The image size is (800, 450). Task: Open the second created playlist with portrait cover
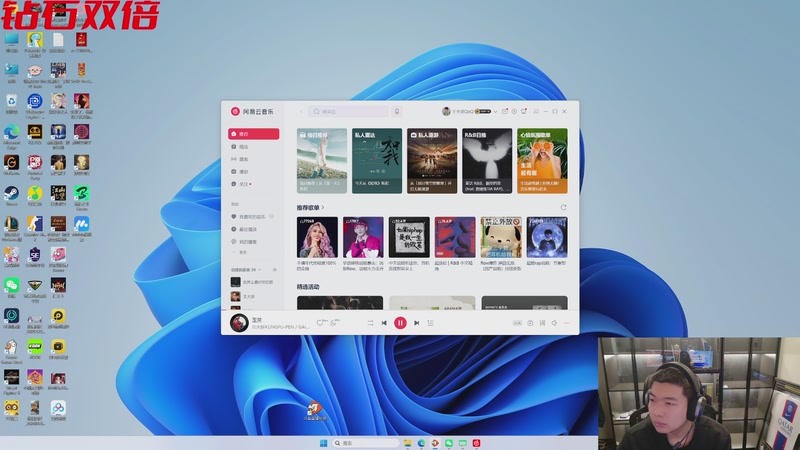click(x=254, y=296)
